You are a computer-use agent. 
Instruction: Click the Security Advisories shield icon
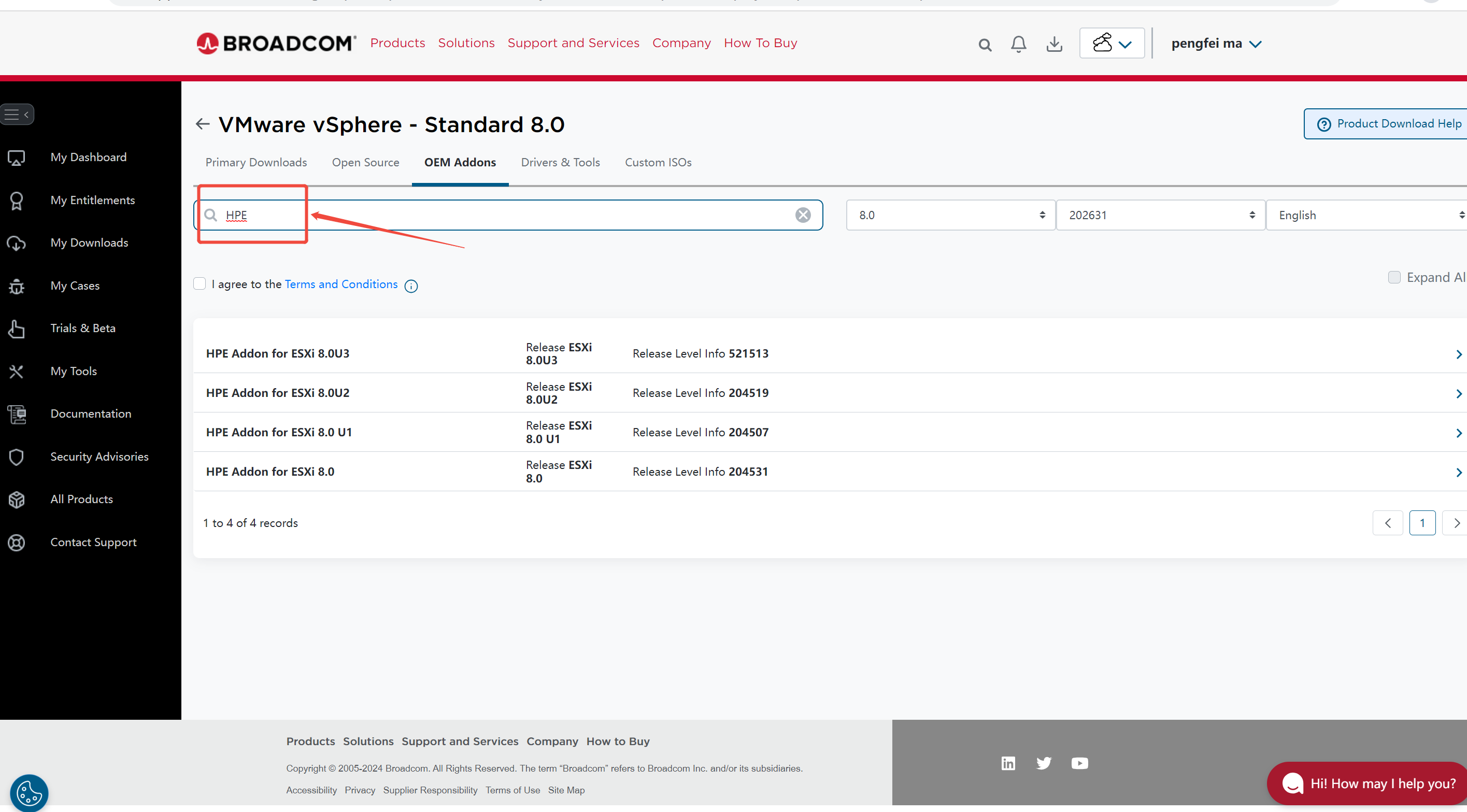click(16, 457)
